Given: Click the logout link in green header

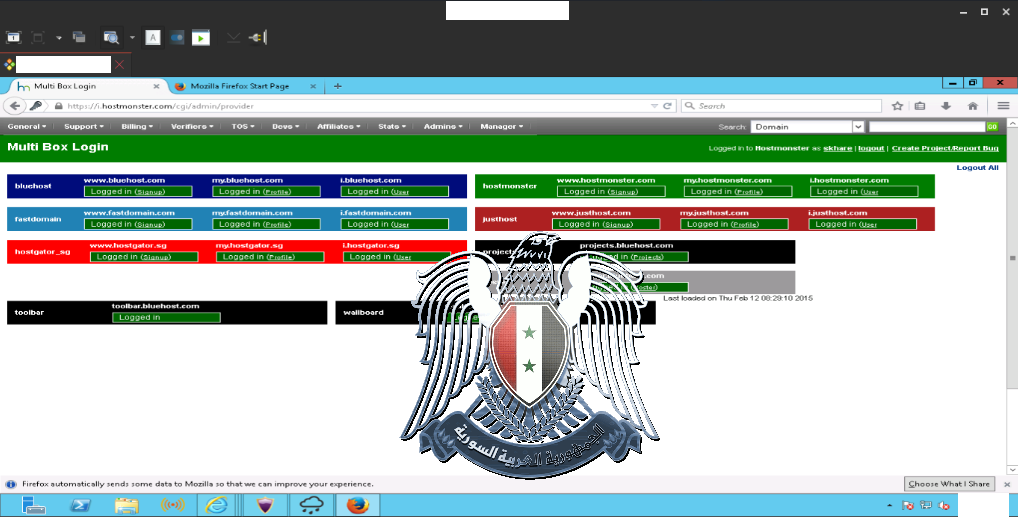Looking at the screenshot, I should point(871,148).
